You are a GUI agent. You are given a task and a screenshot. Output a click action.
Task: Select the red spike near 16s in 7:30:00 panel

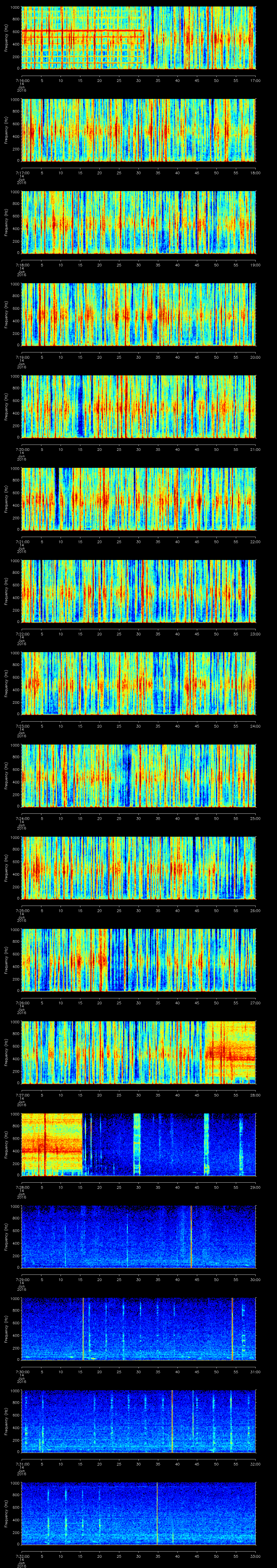[x=83, y=1329]
